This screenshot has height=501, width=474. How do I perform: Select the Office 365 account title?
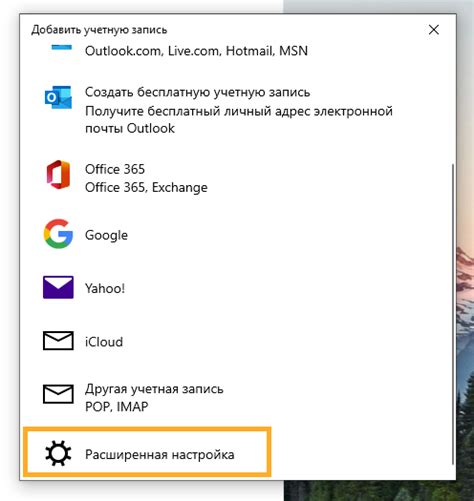[x=115, y=169]
